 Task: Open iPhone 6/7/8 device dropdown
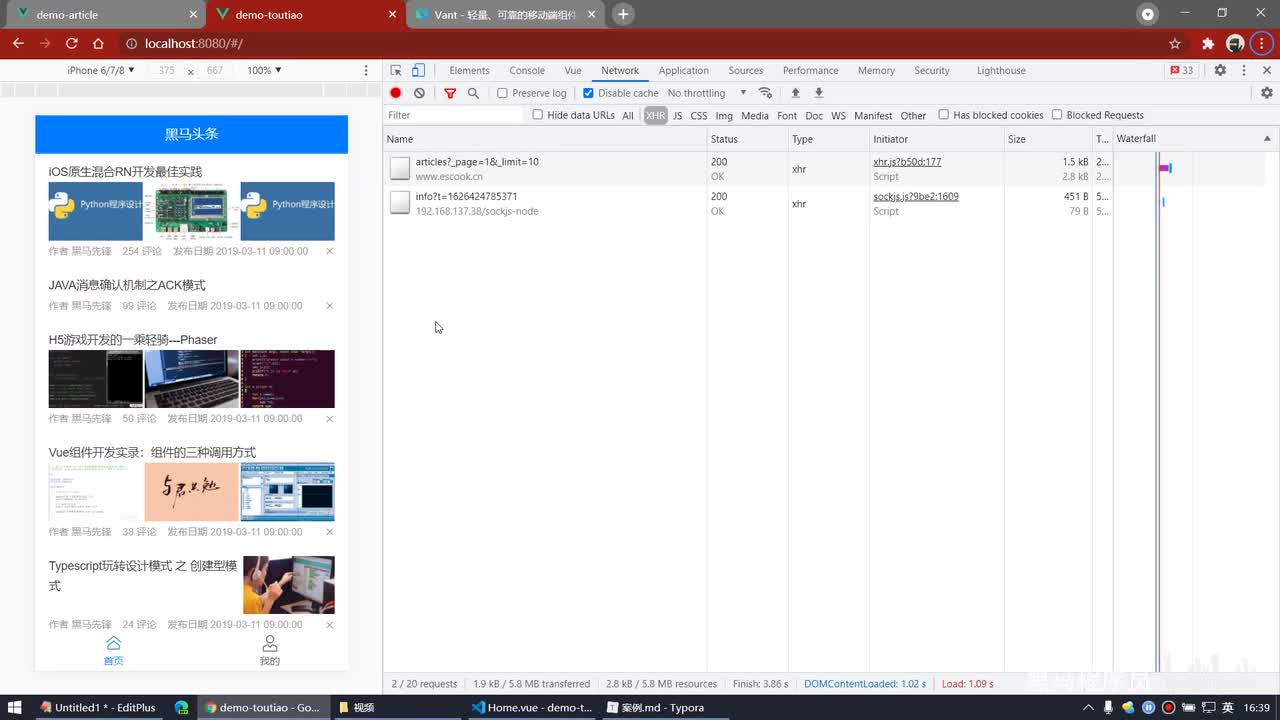coord(100,70)
